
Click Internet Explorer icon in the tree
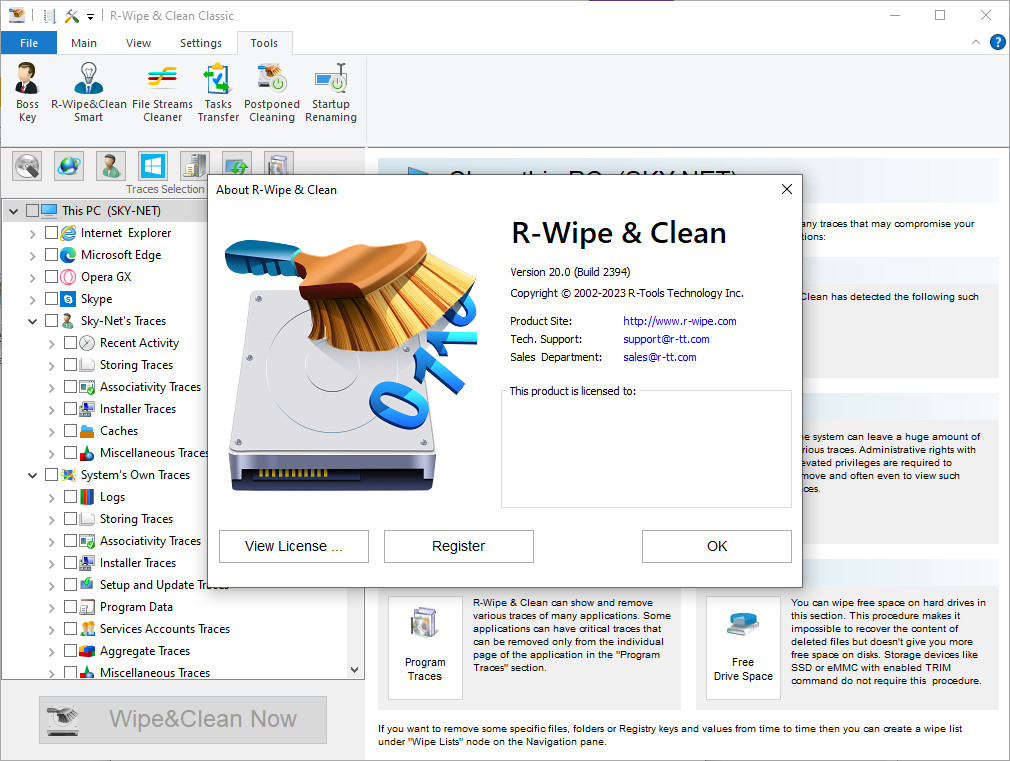68,233
